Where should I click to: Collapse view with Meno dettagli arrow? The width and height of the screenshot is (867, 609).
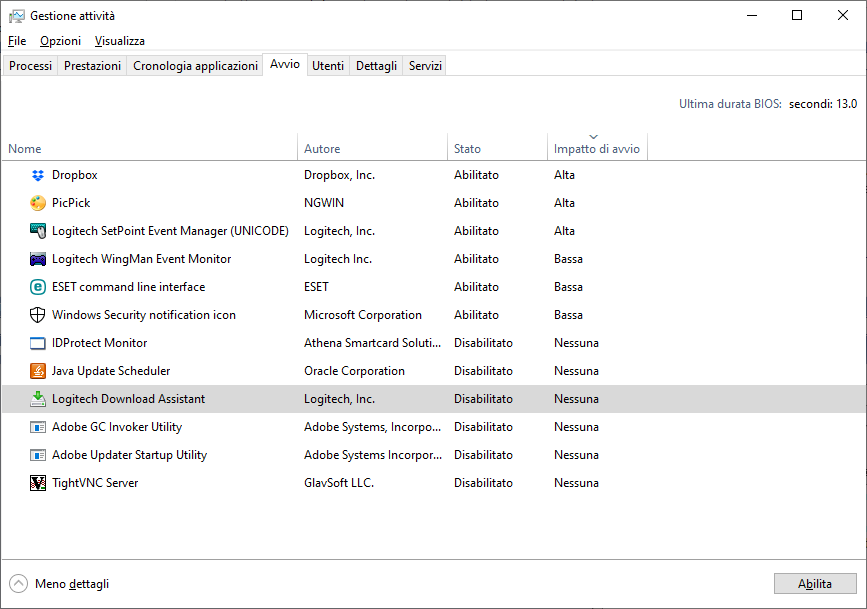18,584
